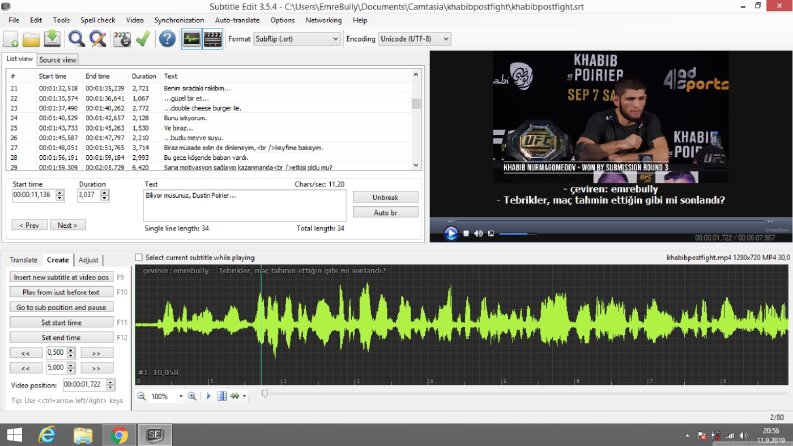Image resolution: width=793 pixels, height=446 pixels.
Task: Open the Video menu
Action: (x=135, y=20)
